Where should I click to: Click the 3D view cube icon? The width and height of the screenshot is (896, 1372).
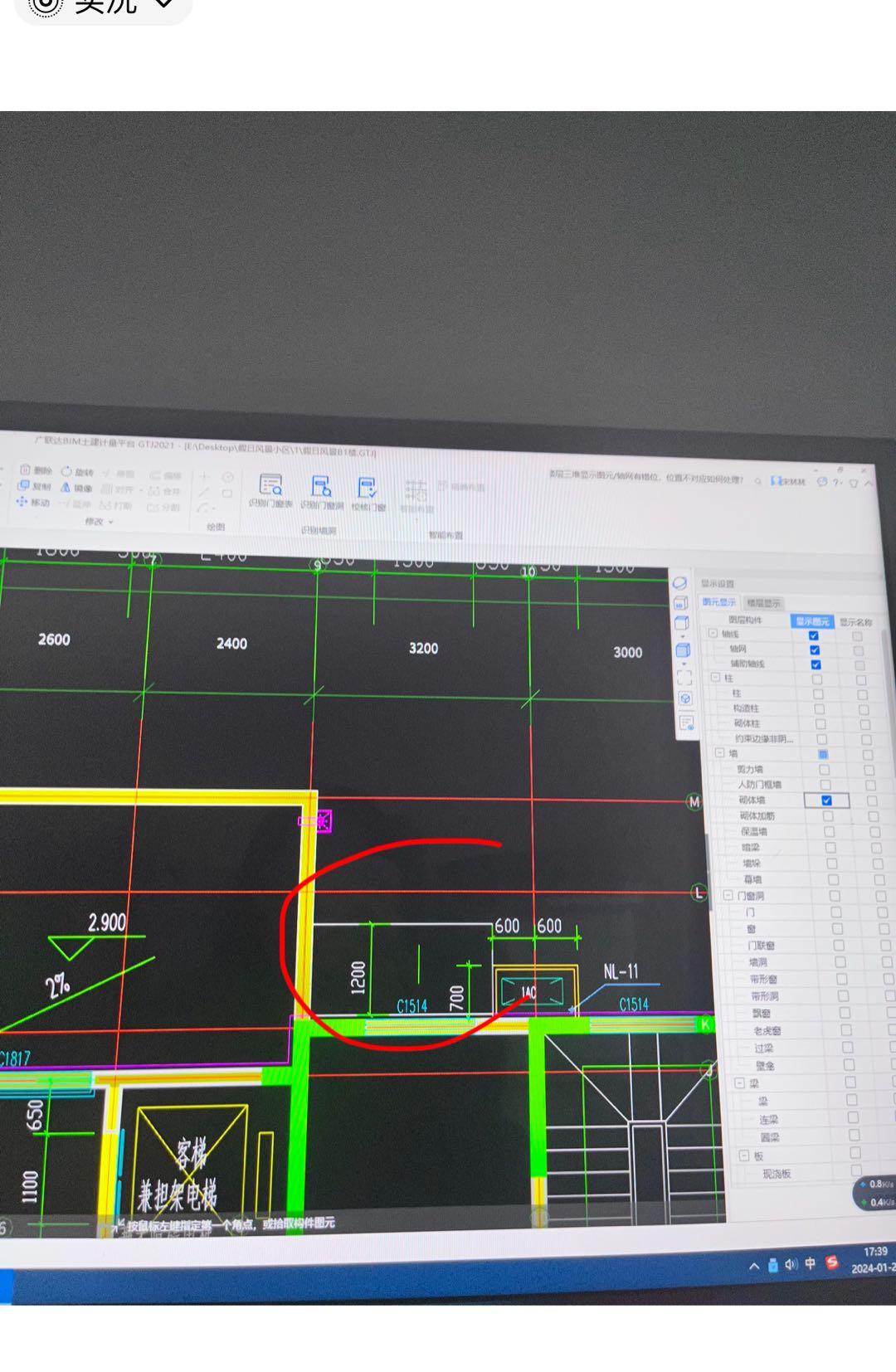tap(680, 603)
